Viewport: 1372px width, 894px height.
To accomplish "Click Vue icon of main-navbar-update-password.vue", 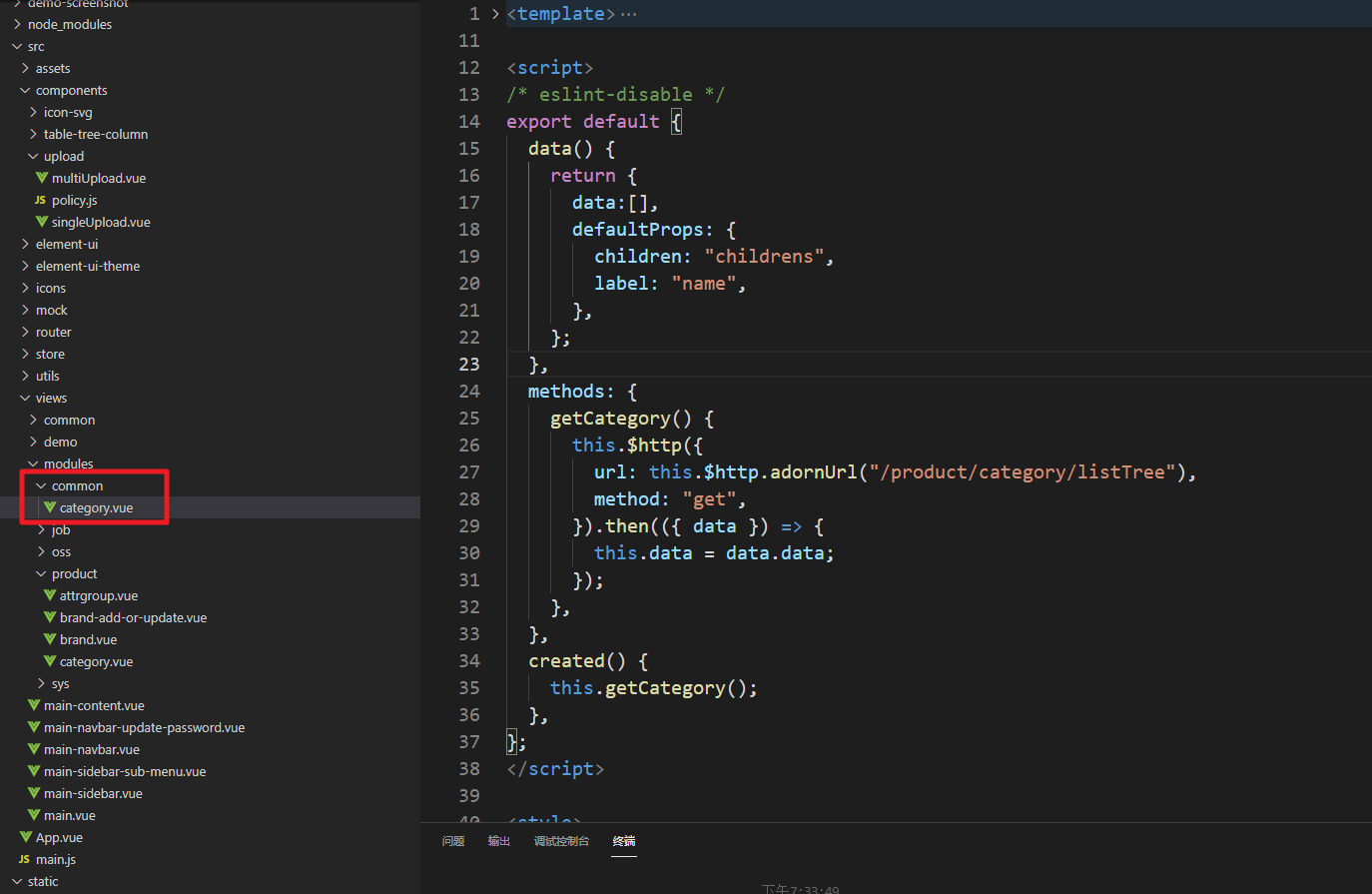I will pos(34,727).
